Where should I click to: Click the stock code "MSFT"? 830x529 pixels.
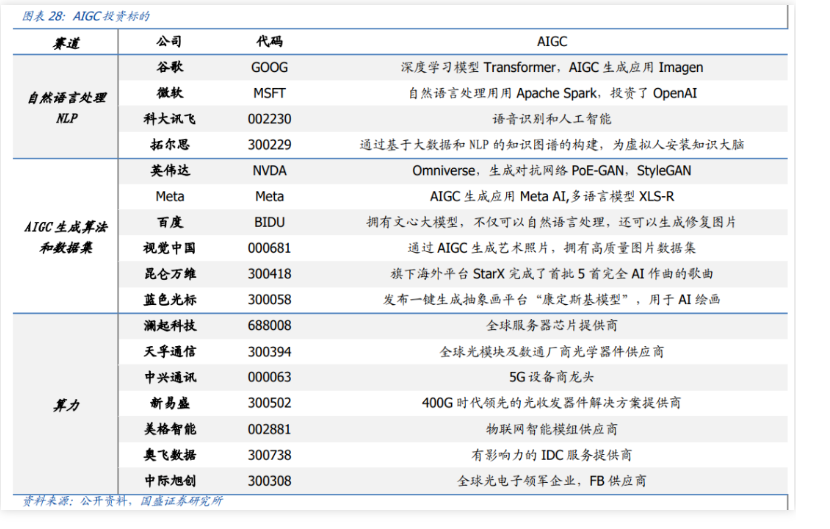[x=269, y=93]
